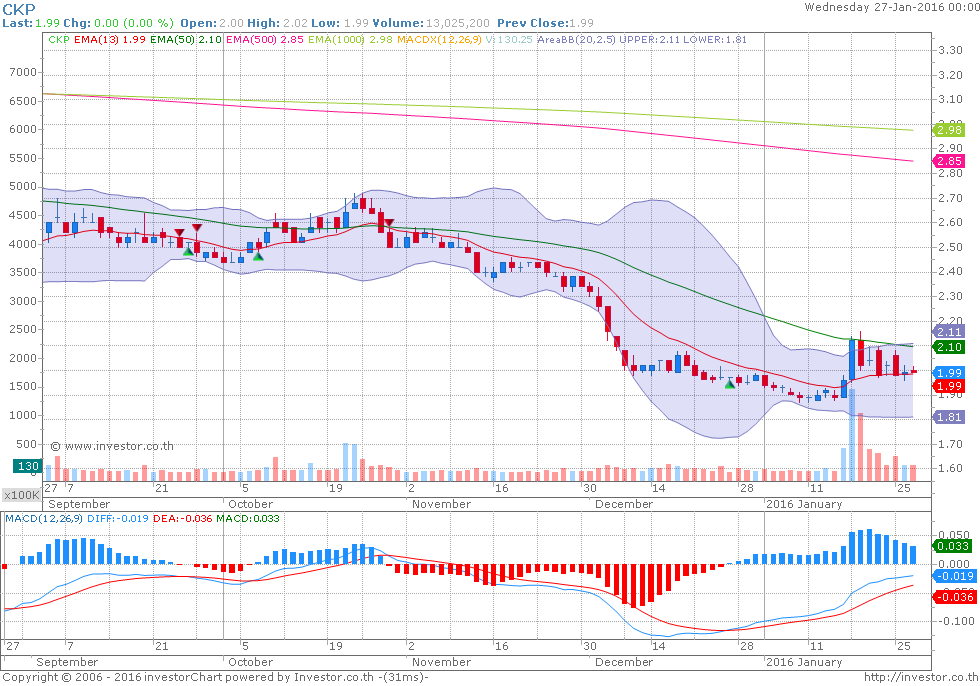Click the earlier red sell triangle in September
Image resolution: width=980 pixels, height=686 pixels.
(x=179, y=233)
